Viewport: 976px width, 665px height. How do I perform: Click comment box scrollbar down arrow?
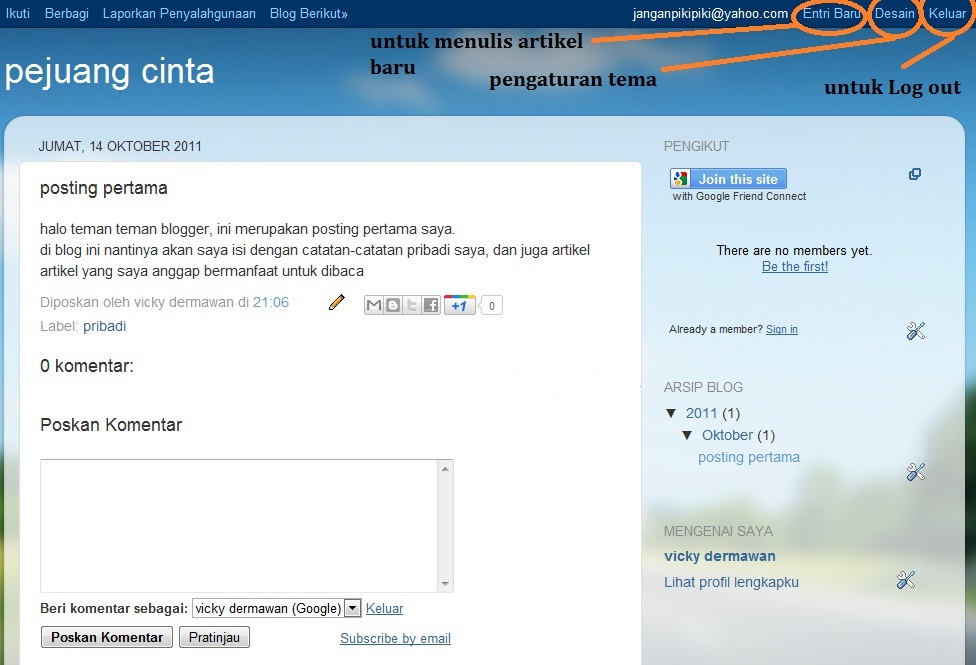[x=445, y=583]
